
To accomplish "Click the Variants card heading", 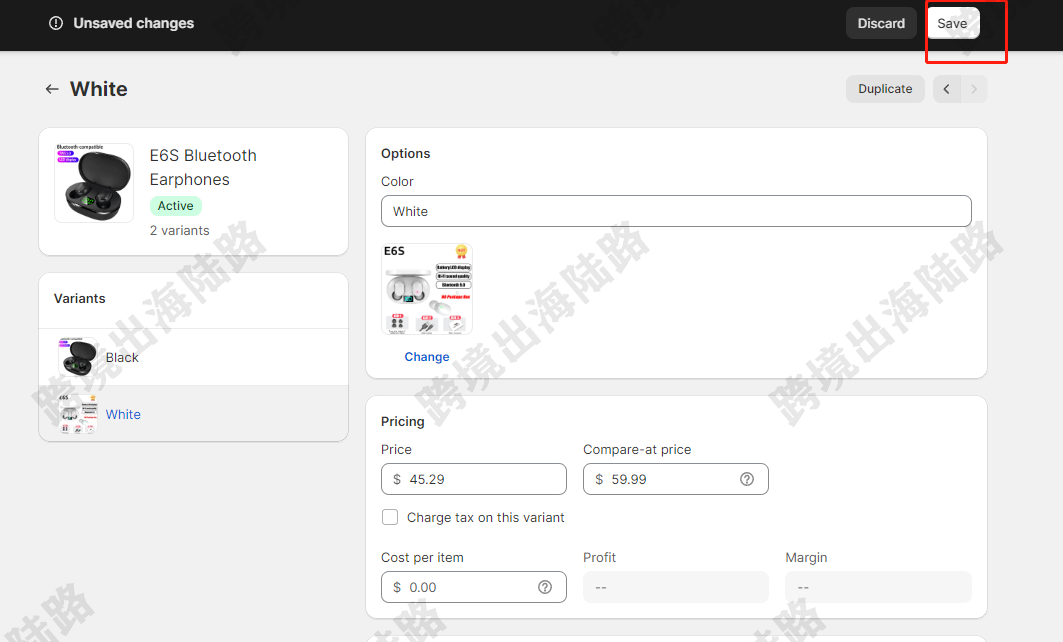I will tap(79, 298).
